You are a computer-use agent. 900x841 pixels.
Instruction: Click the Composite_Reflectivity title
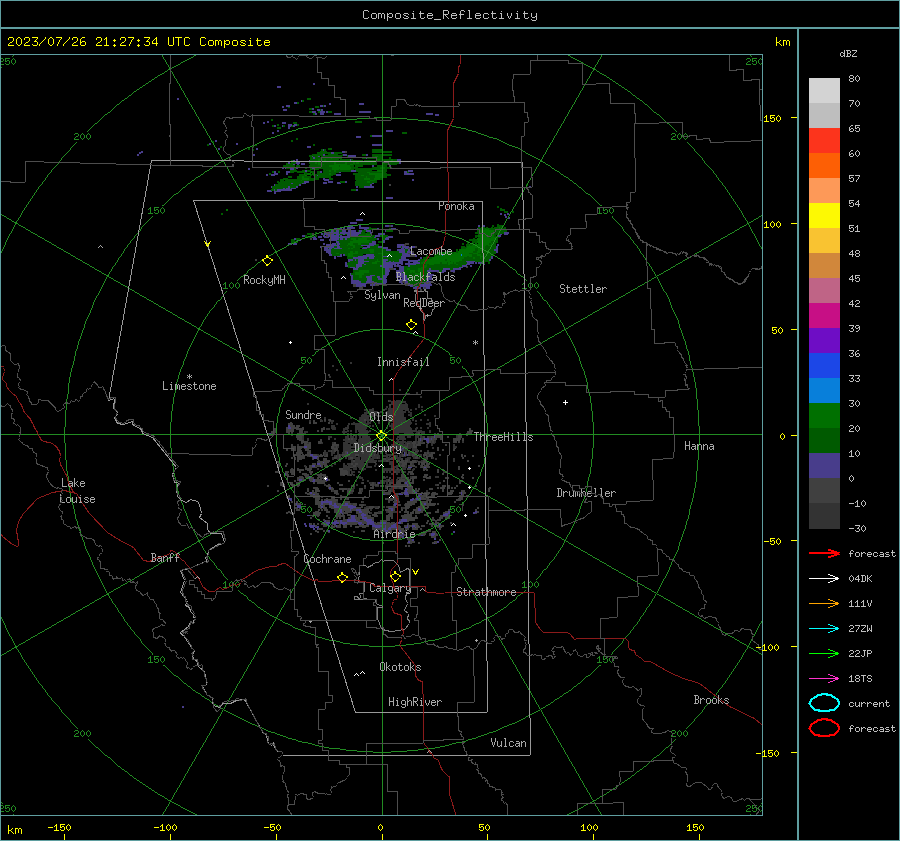[x=450, y=15]
